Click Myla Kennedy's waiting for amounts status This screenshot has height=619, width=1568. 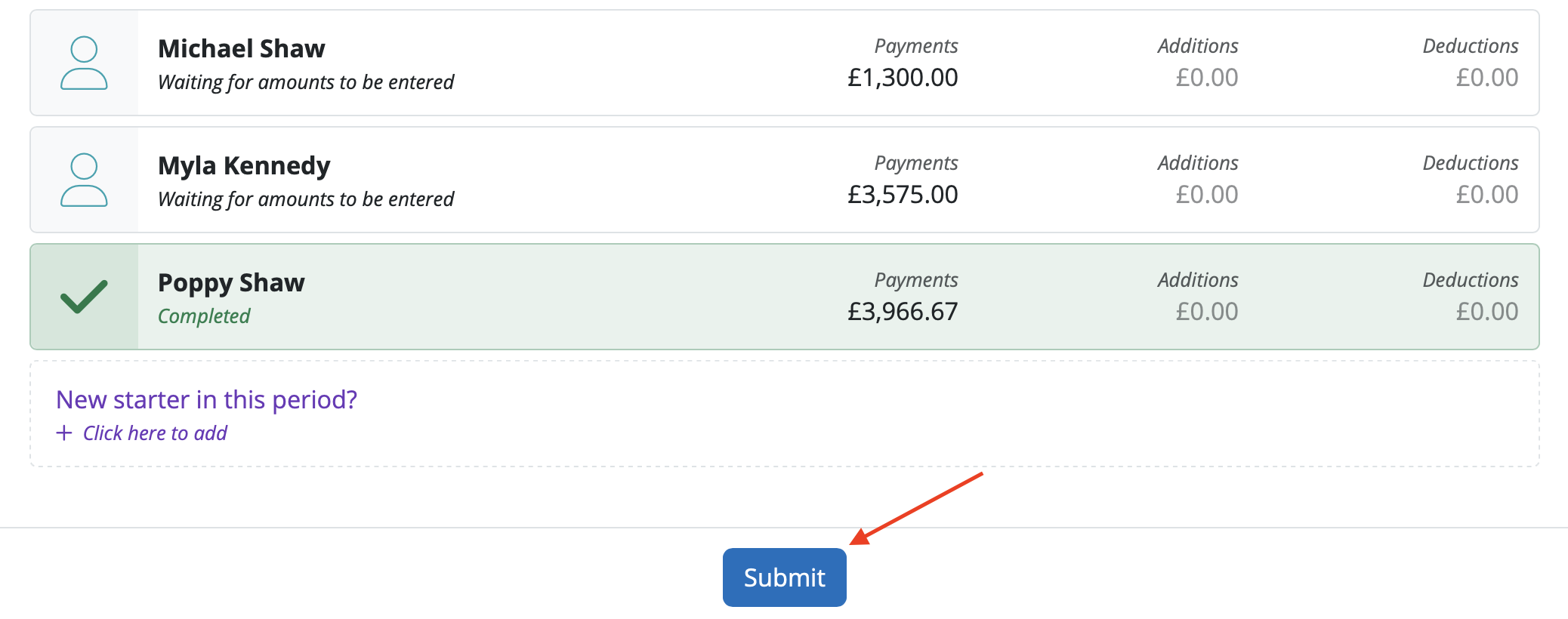tap(306, 199)
